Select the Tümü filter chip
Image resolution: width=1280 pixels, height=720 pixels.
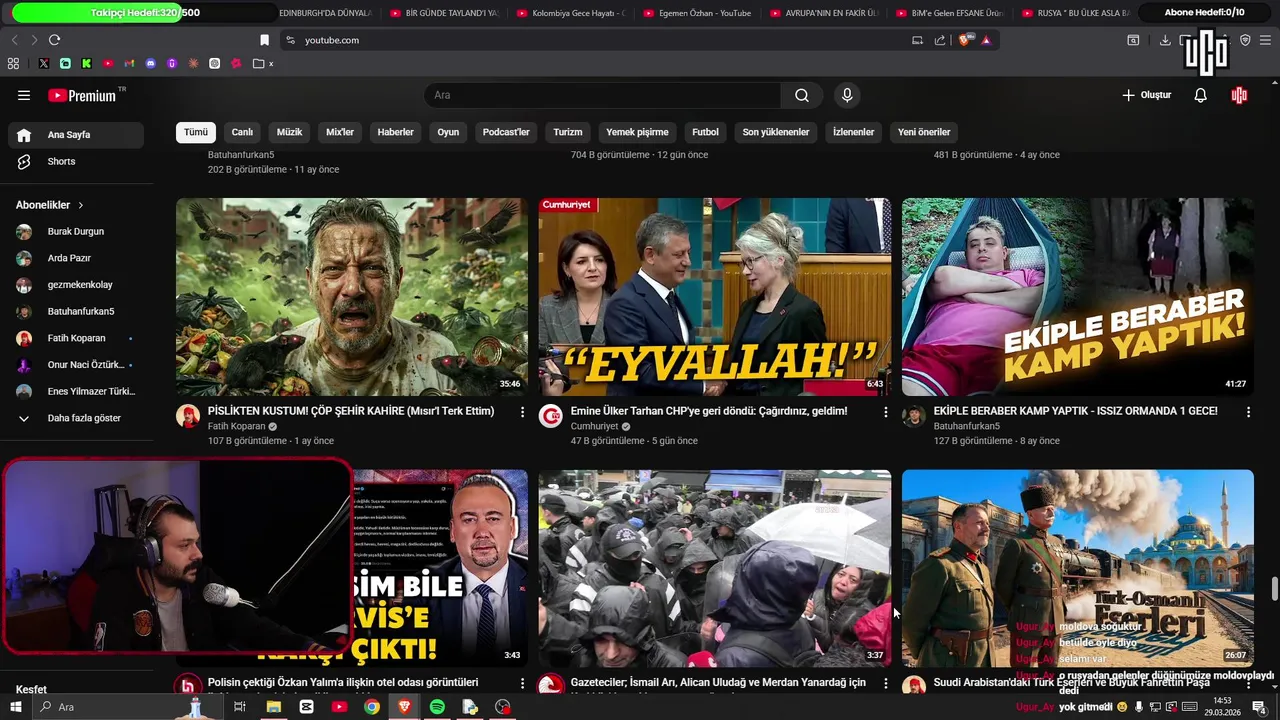click(196, 132)
